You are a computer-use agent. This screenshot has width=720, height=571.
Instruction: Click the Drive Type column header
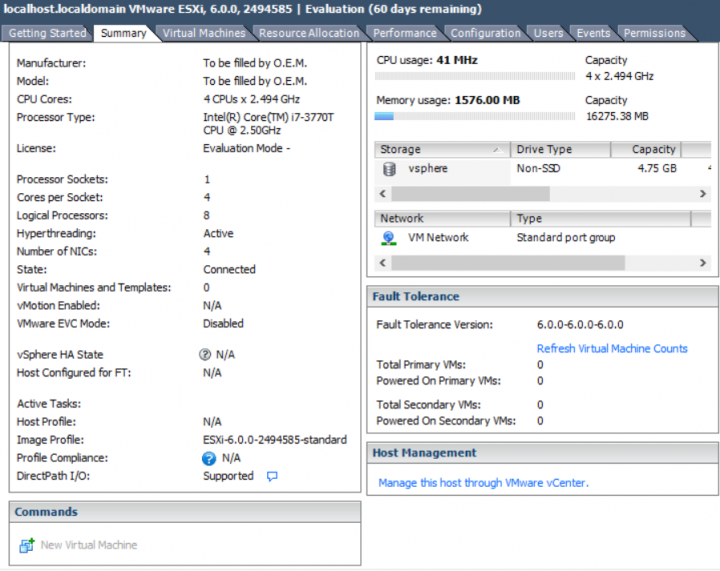(560, 150)
